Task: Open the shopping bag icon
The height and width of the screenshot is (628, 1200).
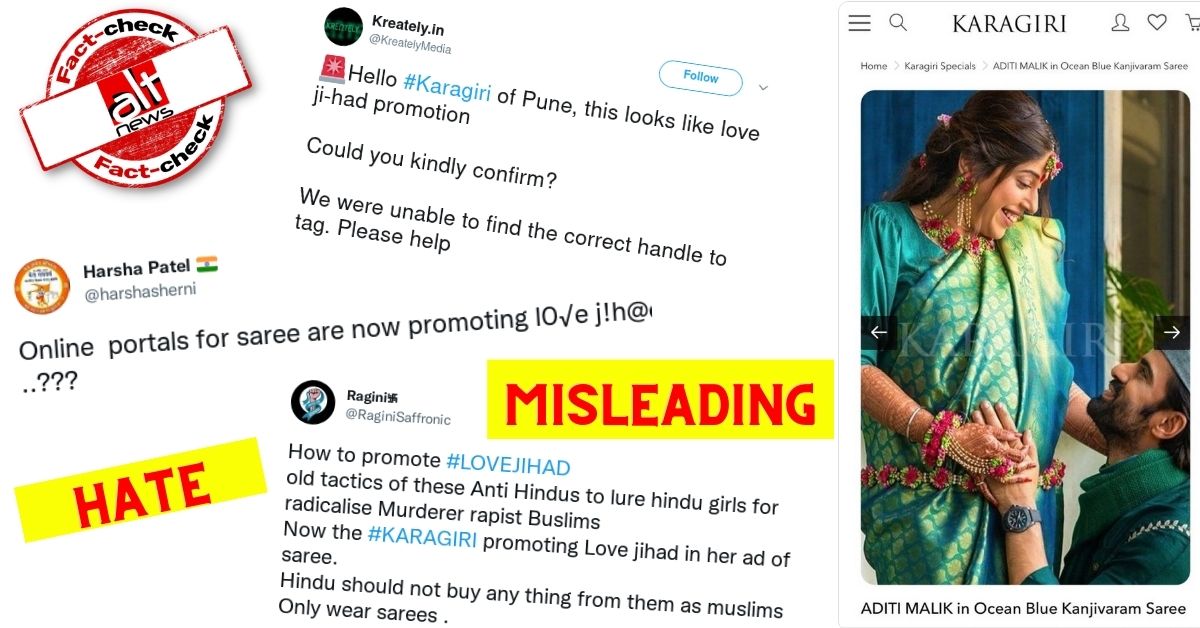Action: click(1192, 22)
